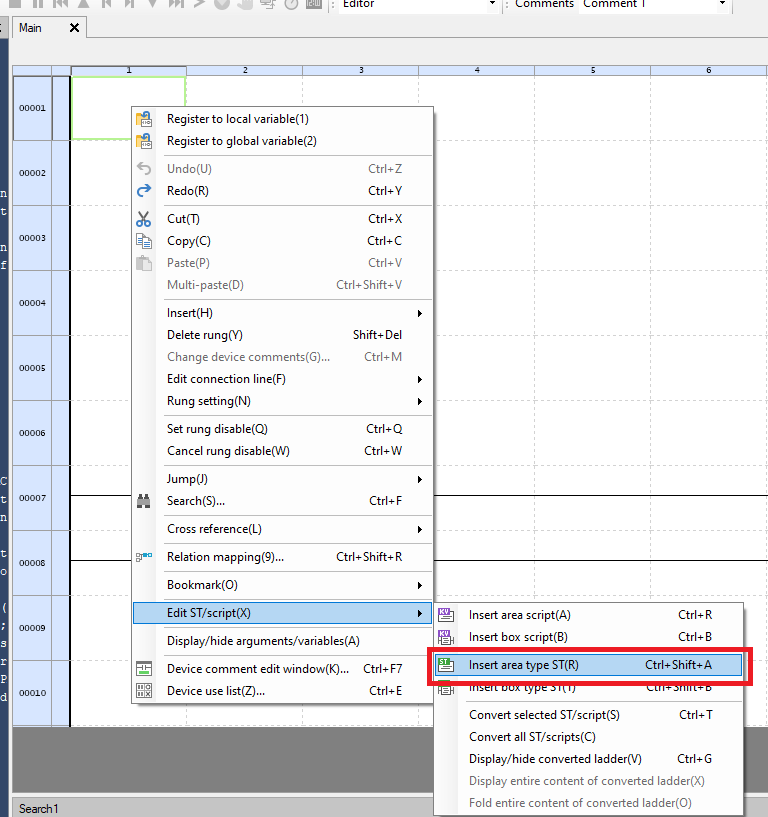Click the Cut scissors icon
The width and height of the screenshot is (768, 817).
[x=144, y=219]
